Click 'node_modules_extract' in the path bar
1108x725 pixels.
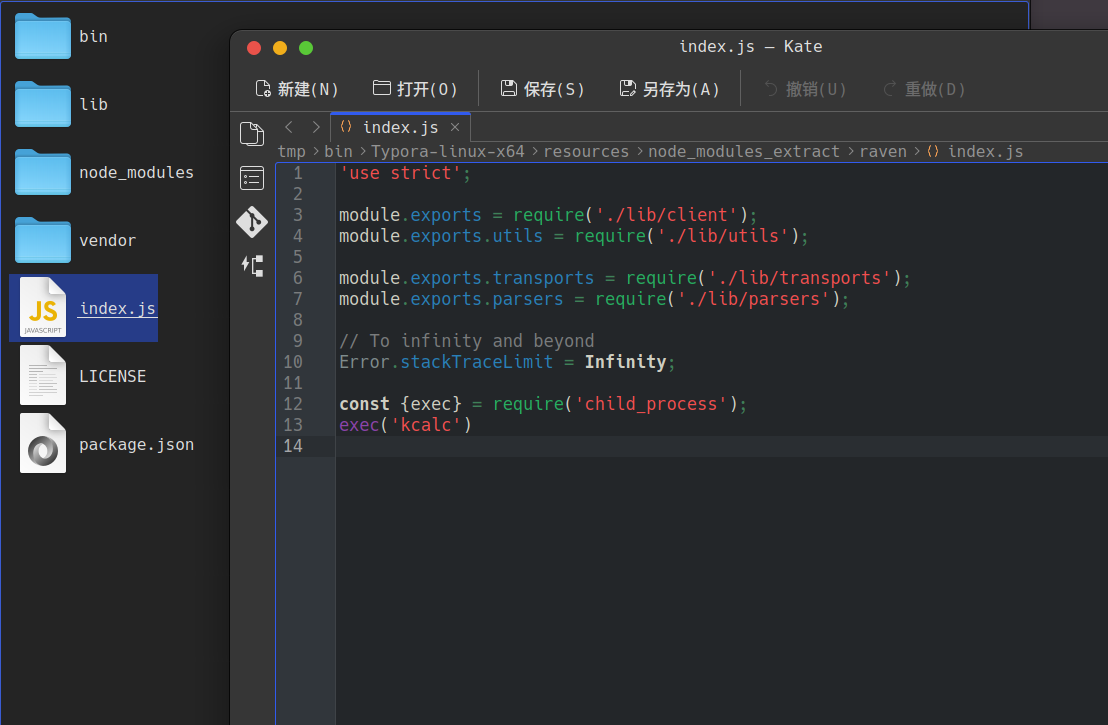click(x=744, y=152)
